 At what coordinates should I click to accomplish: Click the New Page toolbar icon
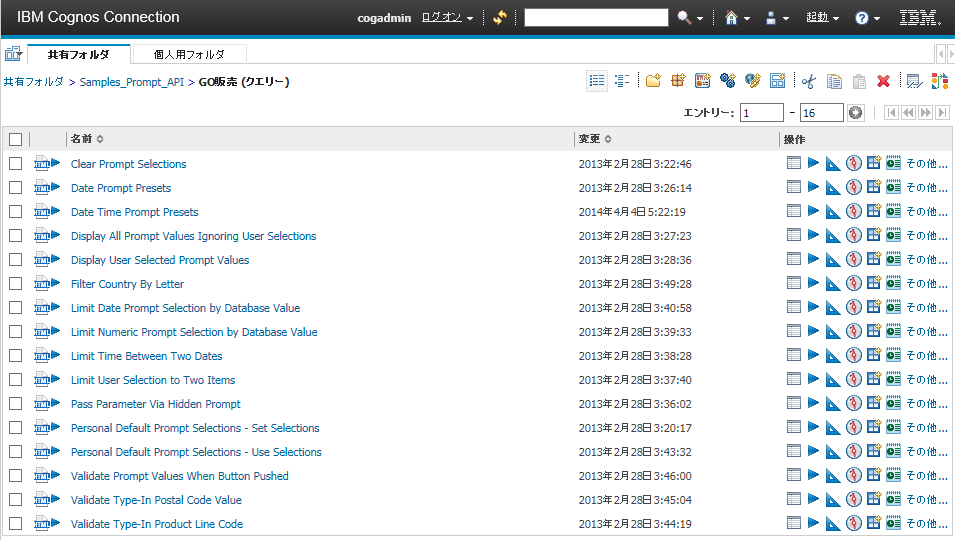(778, 81)
